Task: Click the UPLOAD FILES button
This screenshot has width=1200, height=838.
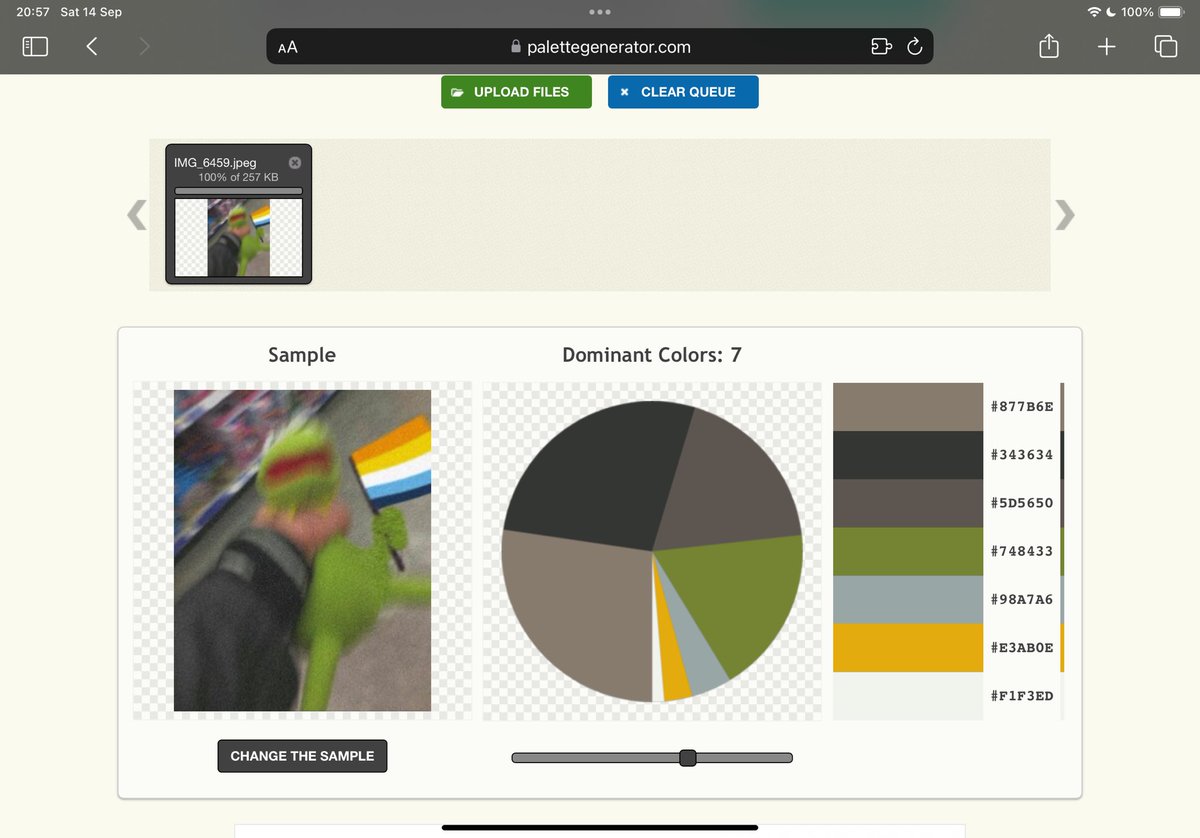Action: pyautogui.click(x=516, y=92)
